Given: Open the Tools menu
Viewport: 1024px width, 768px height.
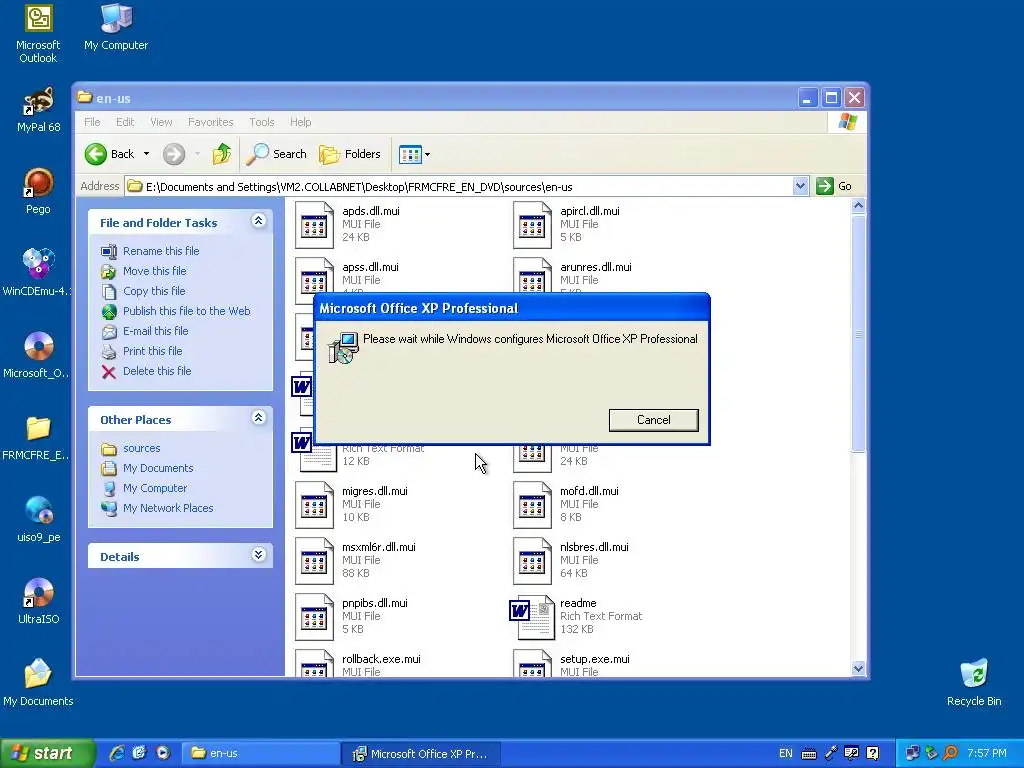Looking at the screenshot, I should (261, 122).
